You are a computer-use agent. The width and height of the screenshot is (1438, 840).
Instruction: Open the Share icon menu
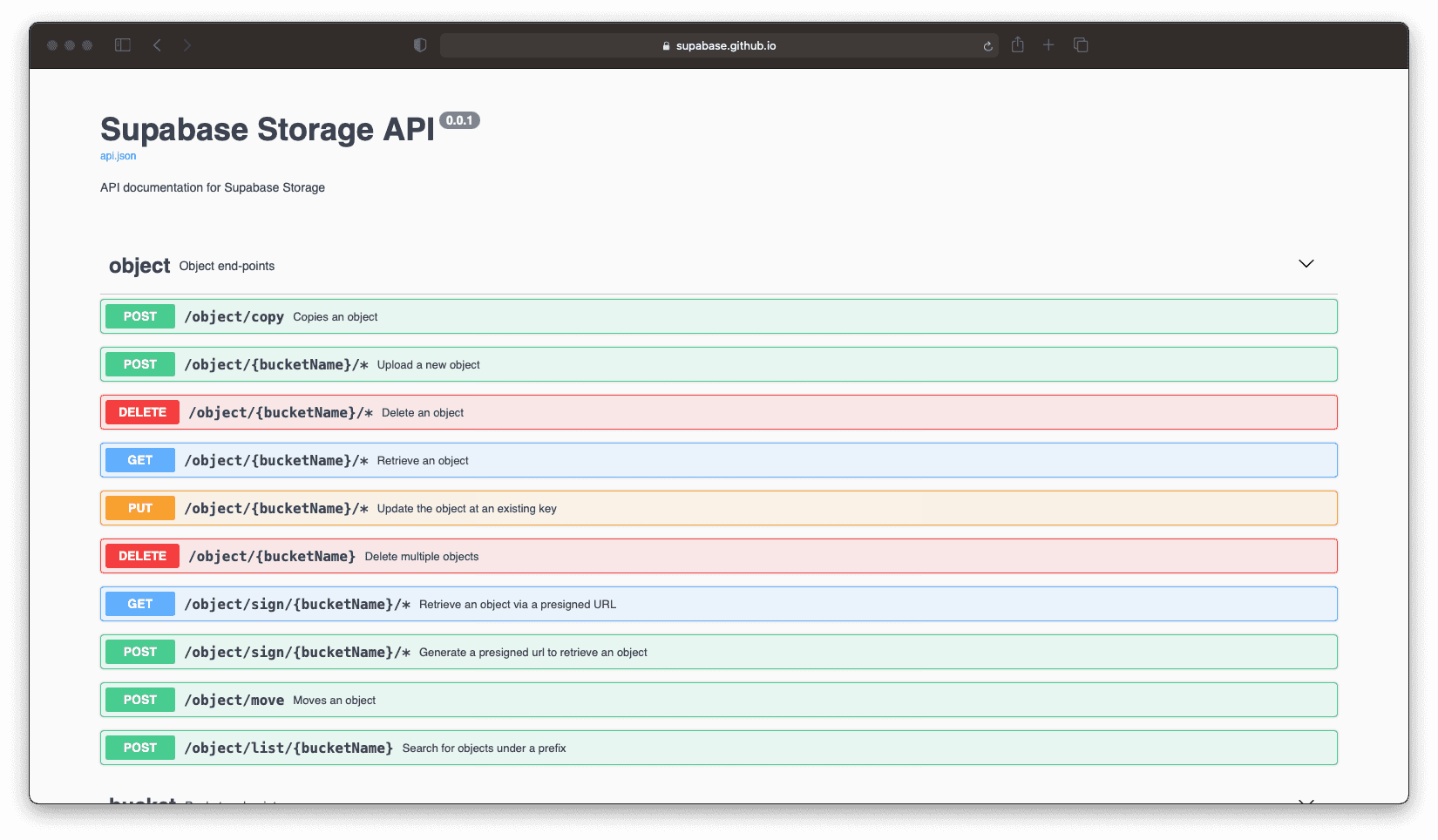(x=1017, y=45)
